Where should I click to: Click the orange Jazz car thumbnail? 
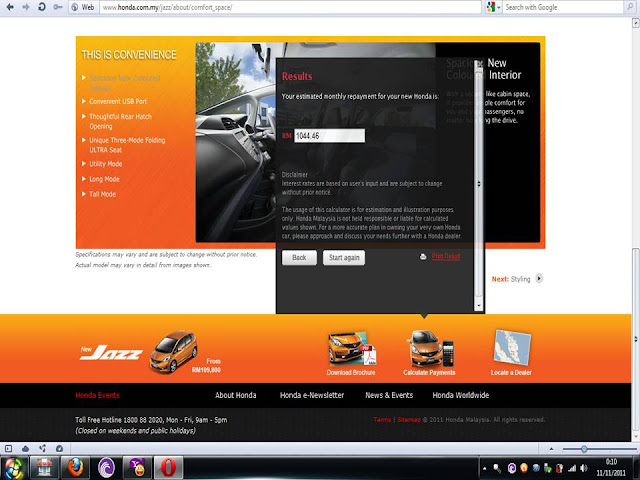(x=173, y=352)
